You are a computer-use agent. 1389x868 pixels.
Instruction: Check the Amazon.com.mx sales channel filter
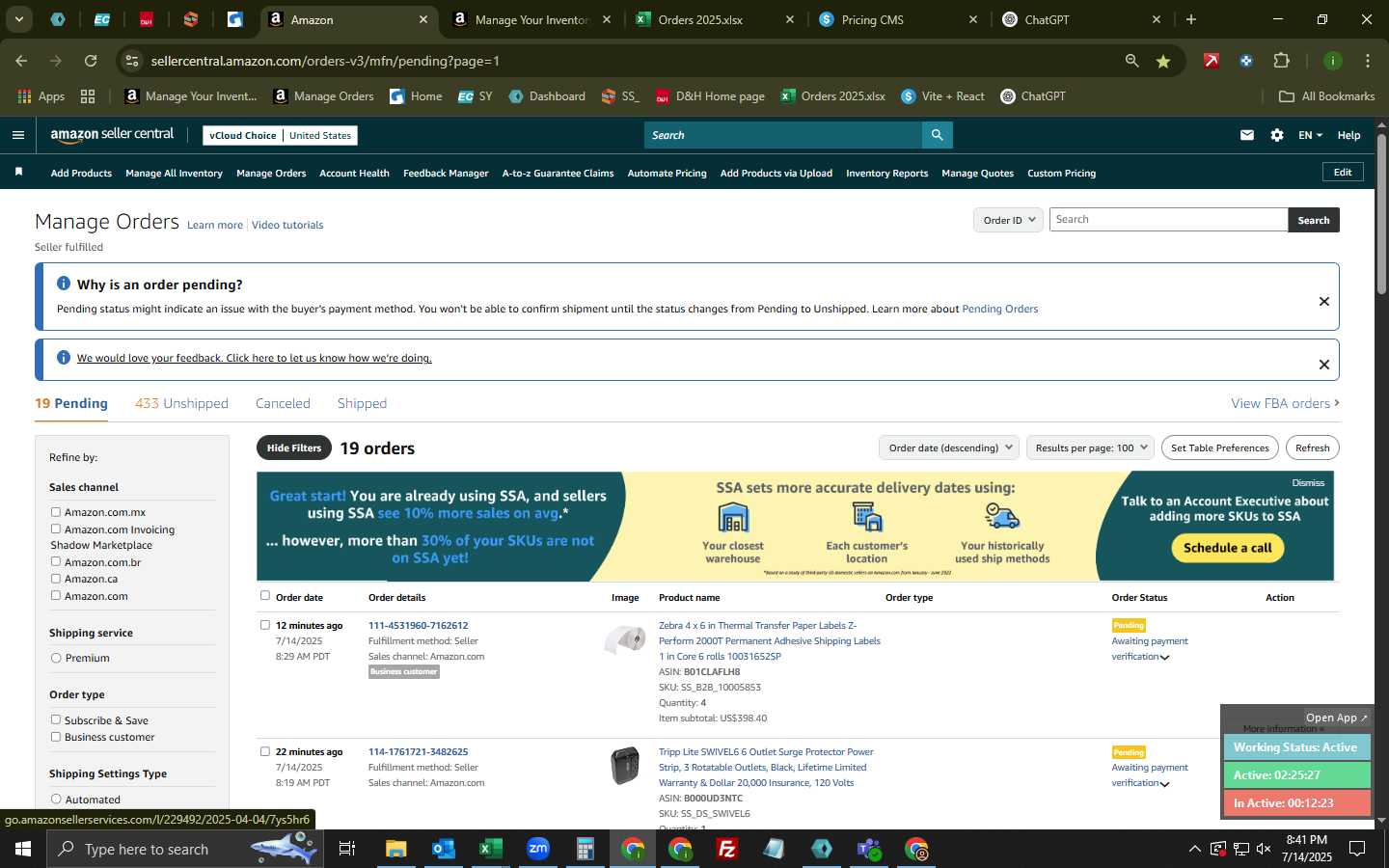coord(56,512)
